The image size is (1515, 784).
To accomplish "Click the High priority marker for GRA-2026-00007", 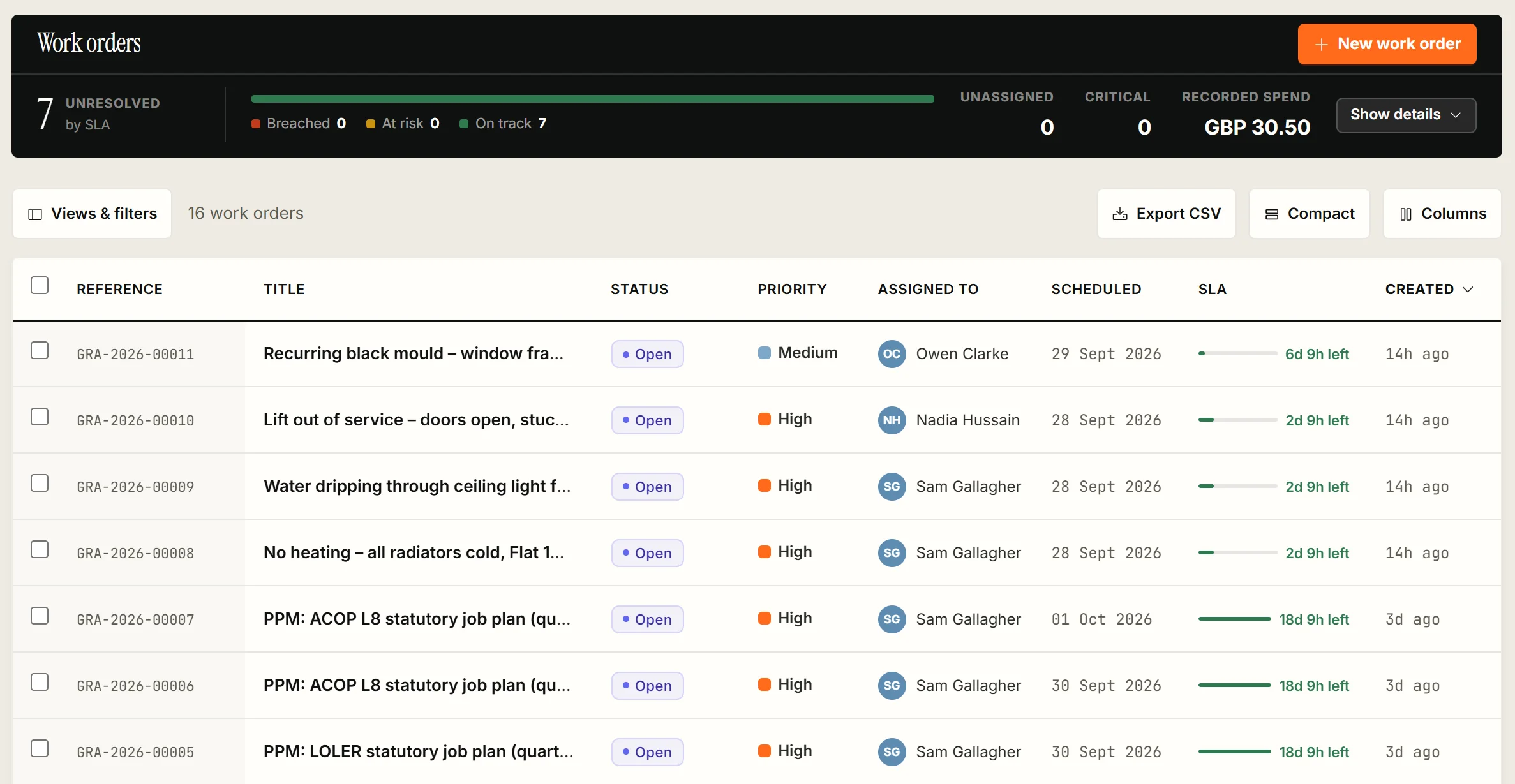I will point(764,618).
